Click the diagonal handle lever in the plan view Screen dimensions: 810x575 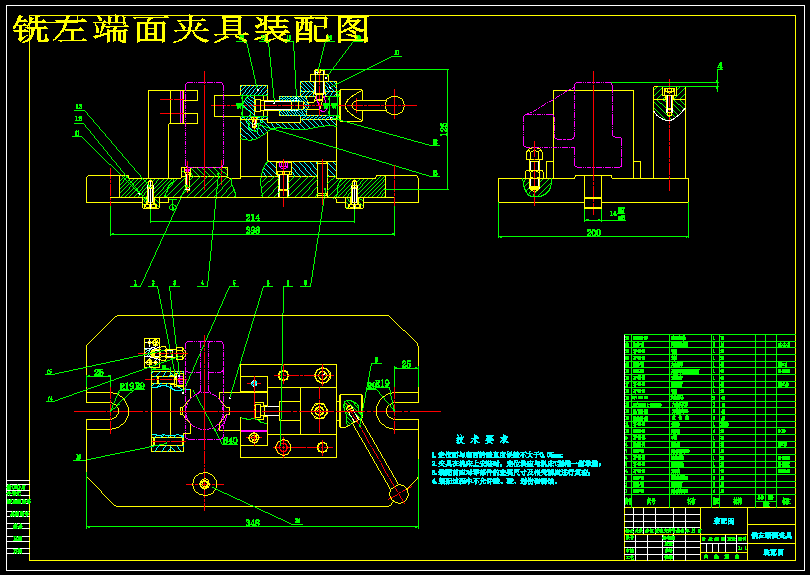pos(376,452)
